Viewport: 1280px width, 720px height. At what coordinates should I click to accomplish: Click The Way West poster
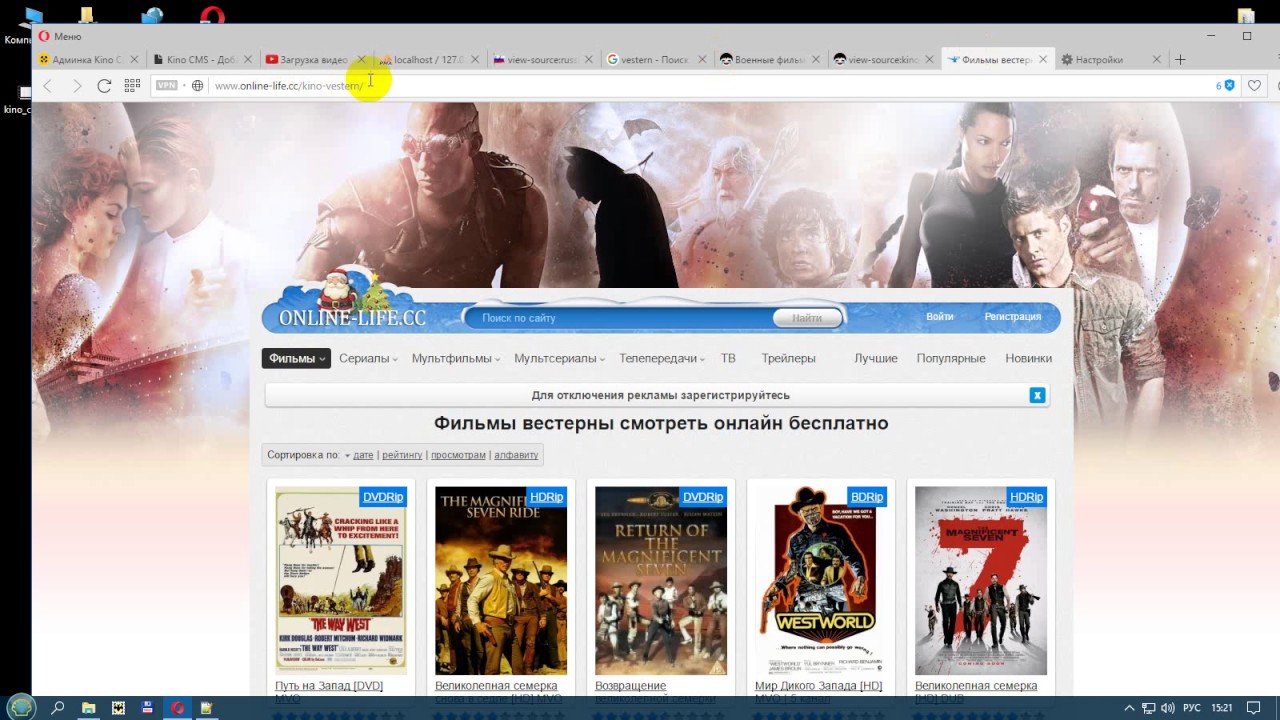[x=341, y=581]
